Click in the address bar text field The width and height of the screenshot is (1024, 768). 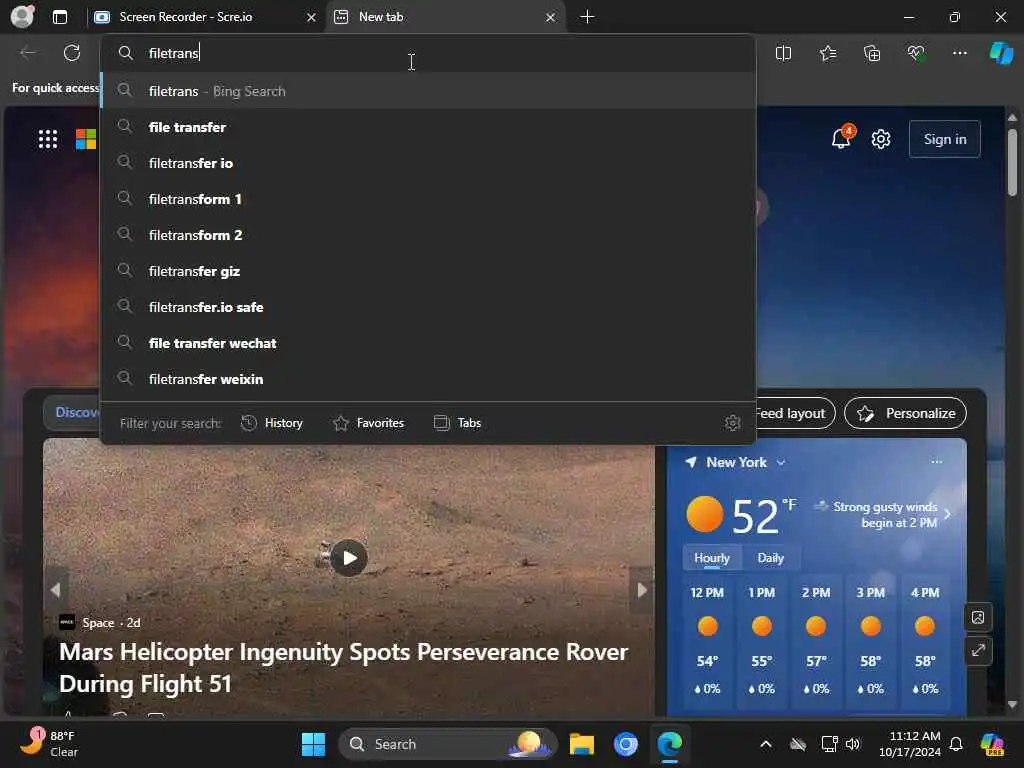coord(428,53)
